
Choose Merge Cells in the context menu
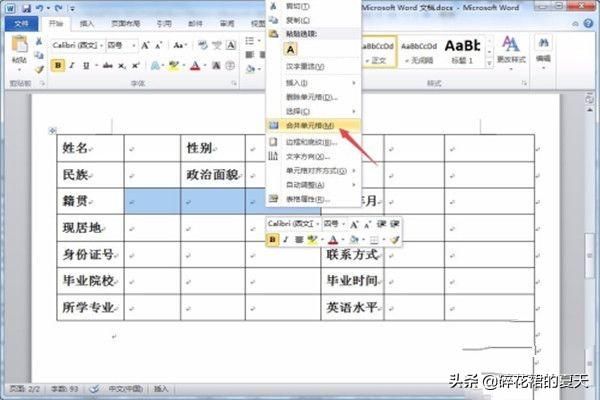click(313, 126)
